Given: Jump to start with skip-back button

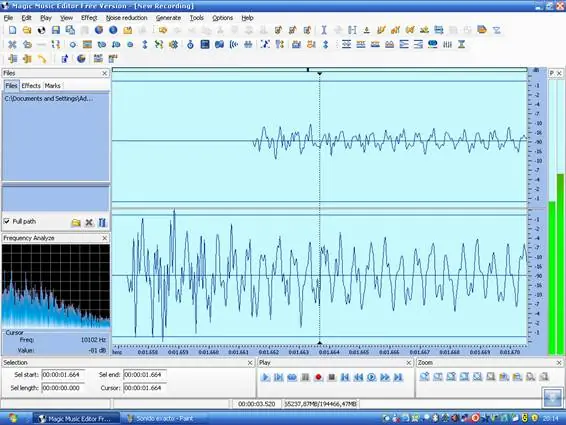Looking at the screenshot, I should click(345, 377).
